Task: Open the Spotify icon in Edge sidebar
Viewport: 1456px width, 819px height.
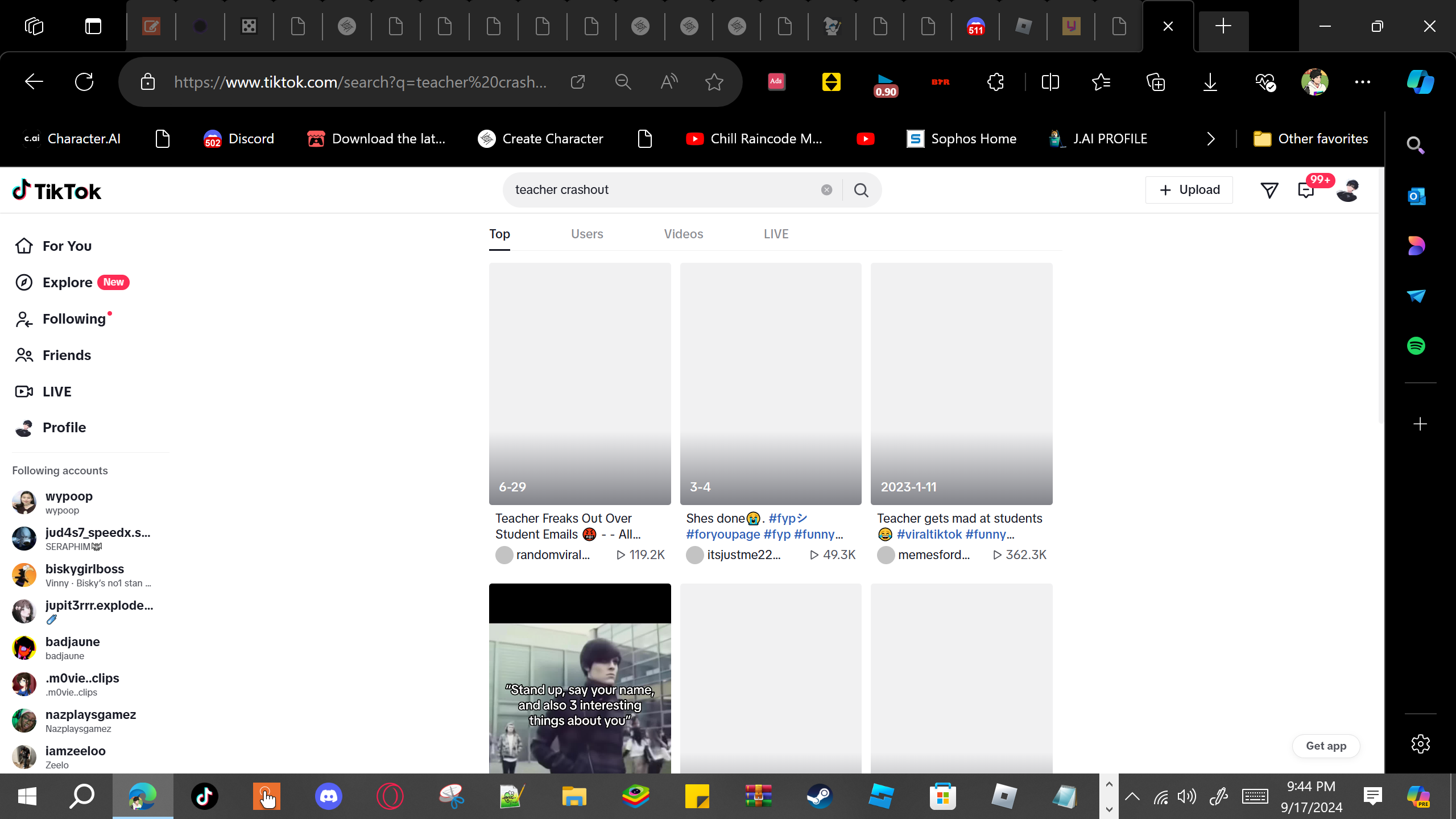Action: coord(1416,346)
